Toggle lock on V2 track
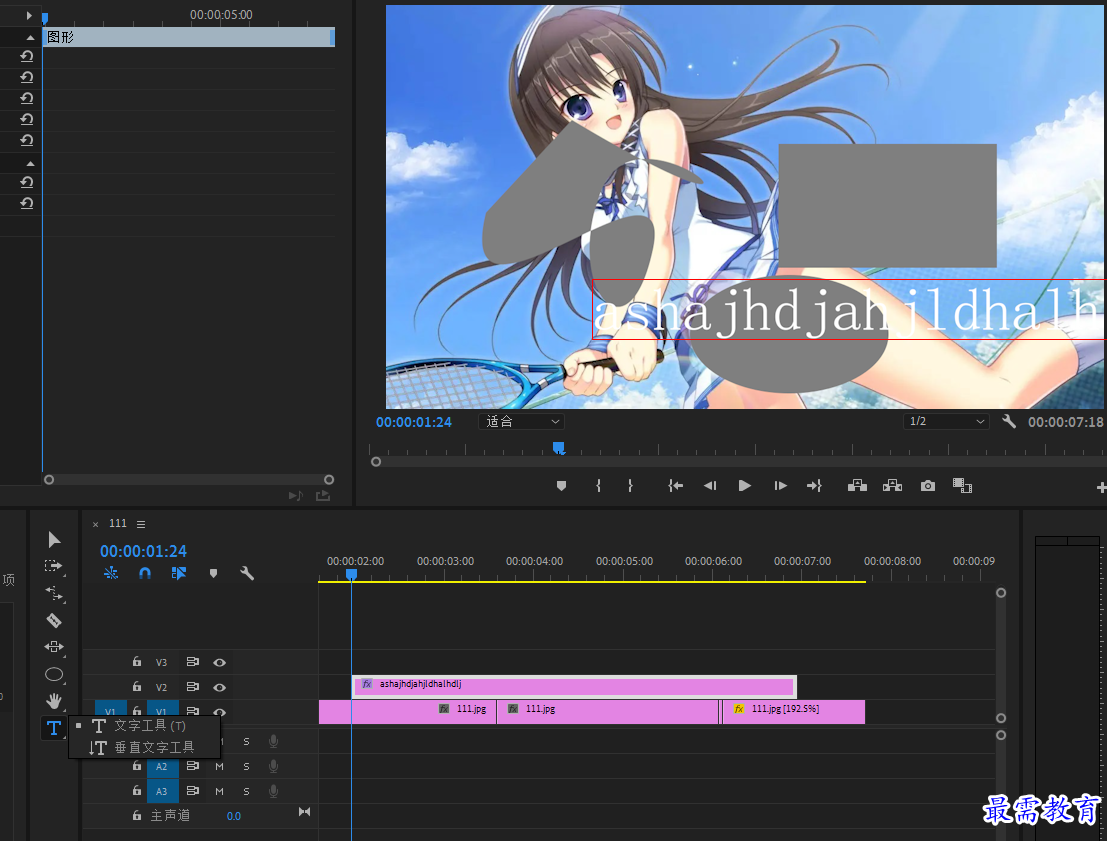The image size is (1107, 841). point(137,686)
